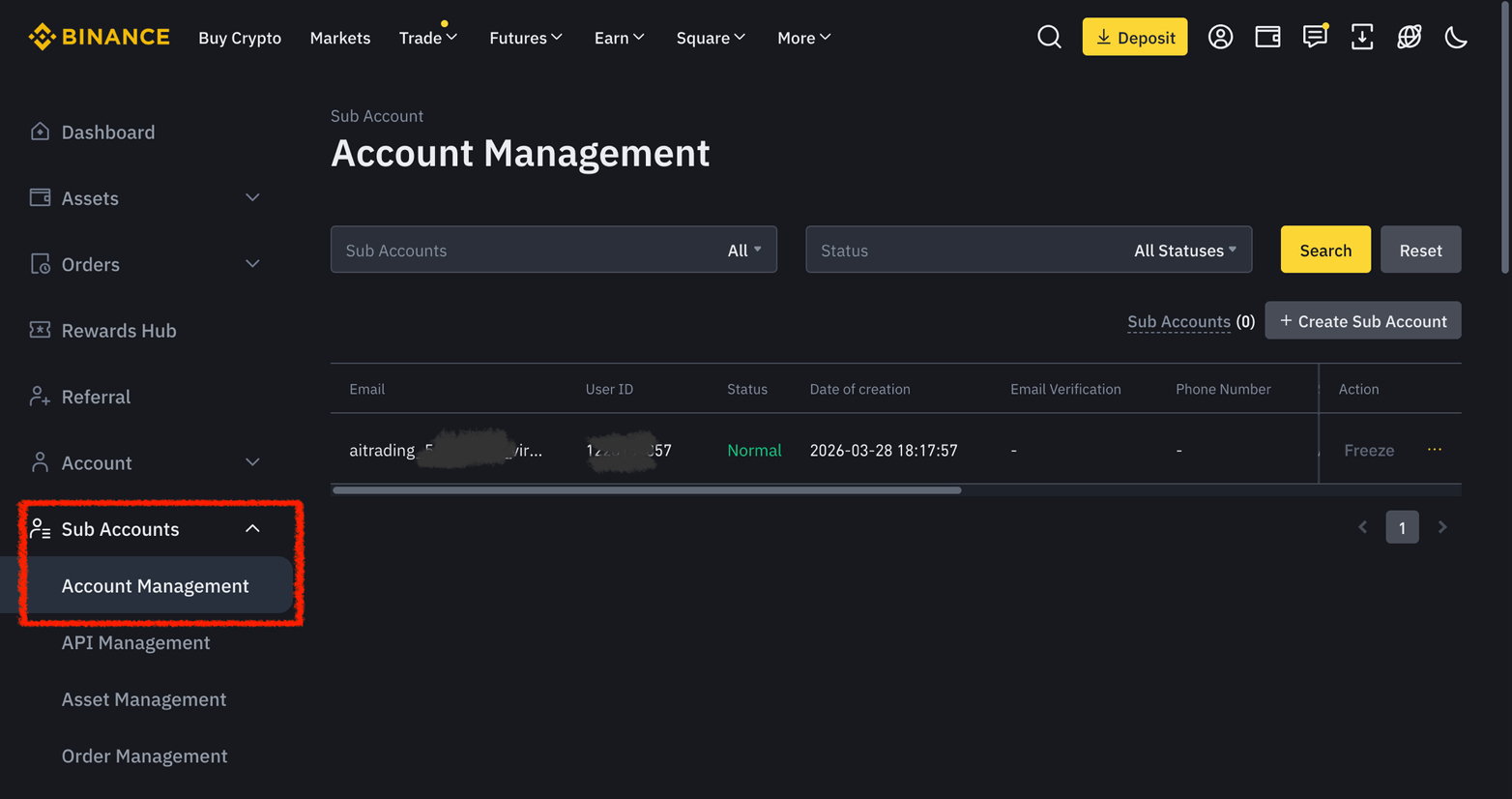Click Freeze for the aitrading account
Screen dimensions: 1512x799
coord(1369,450)
